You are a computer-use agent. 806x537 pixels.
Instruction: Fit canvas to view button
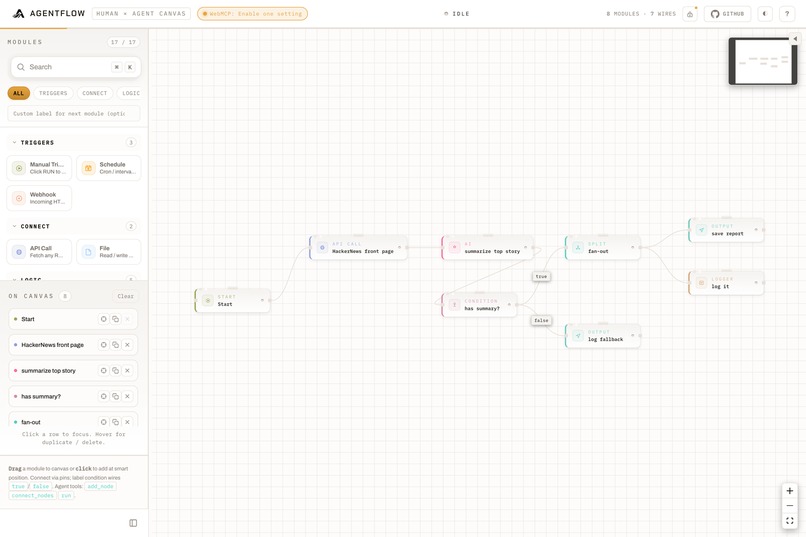[x=790, y=521]
